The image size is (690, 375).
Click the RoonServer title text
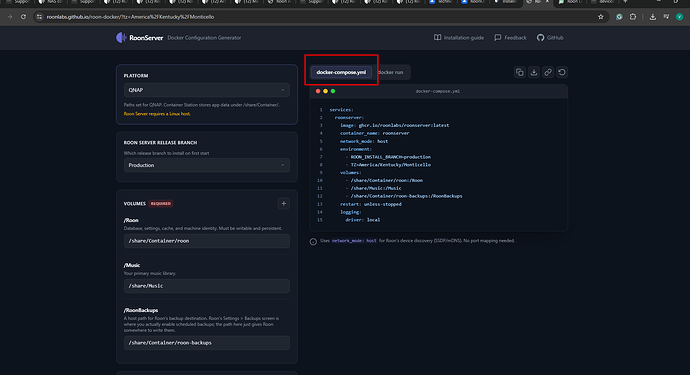coord(146,37)
